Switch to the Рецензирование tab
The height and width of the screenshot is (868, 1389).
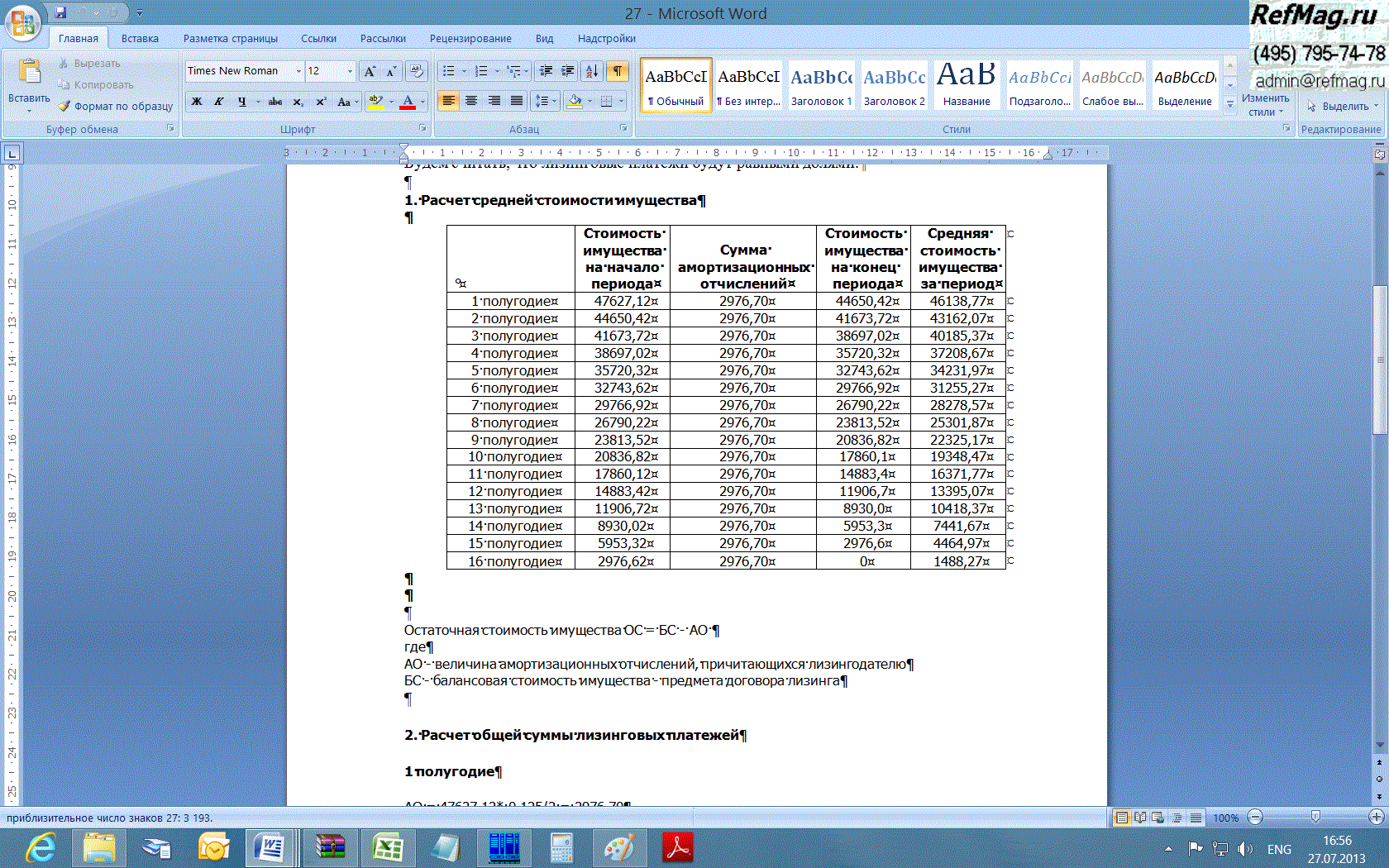(x=470, y=38)
